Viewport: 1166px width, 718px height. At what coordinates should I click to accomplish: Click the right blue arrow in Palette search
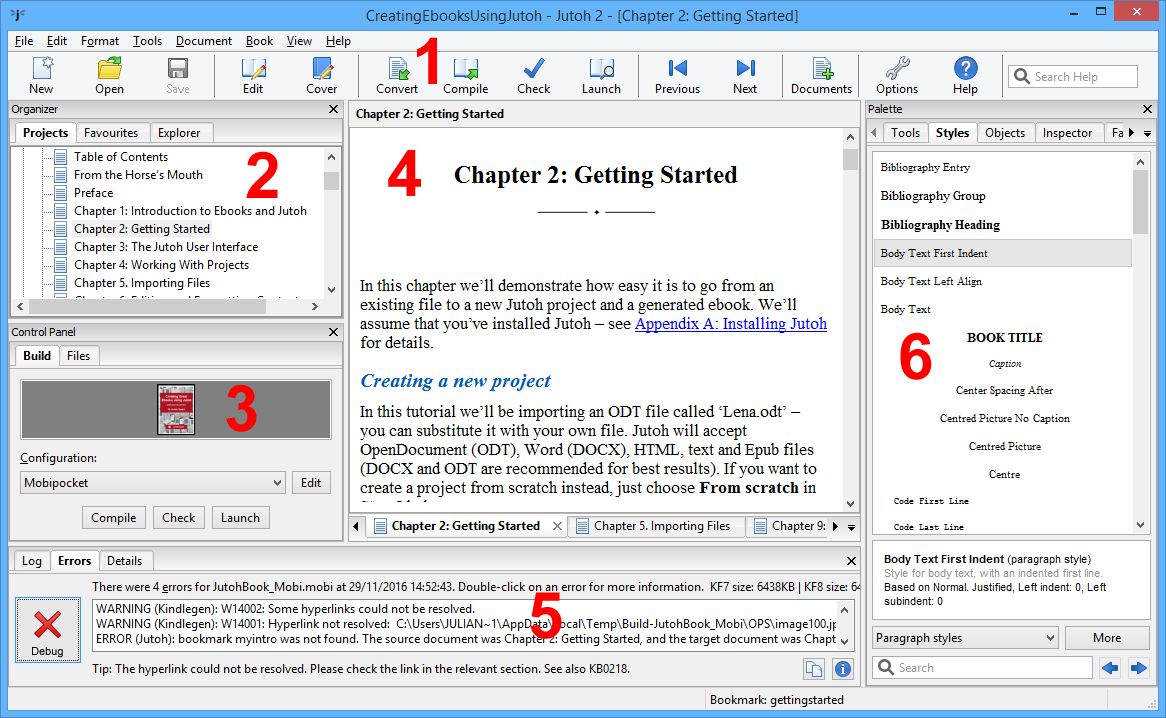[x=1138, y=668]
